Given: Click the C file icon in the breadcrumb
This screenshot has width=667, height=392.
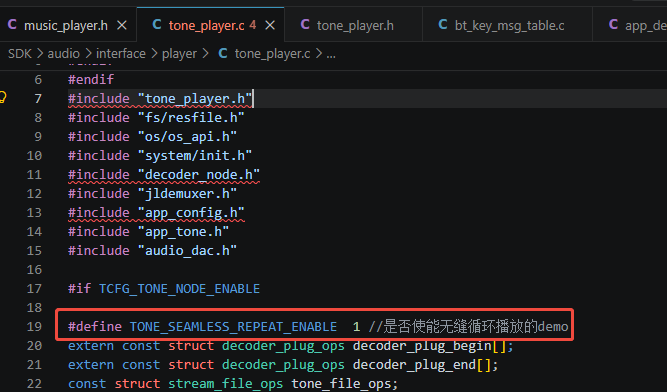Looking at the screenshot, I should coord(222,54).
